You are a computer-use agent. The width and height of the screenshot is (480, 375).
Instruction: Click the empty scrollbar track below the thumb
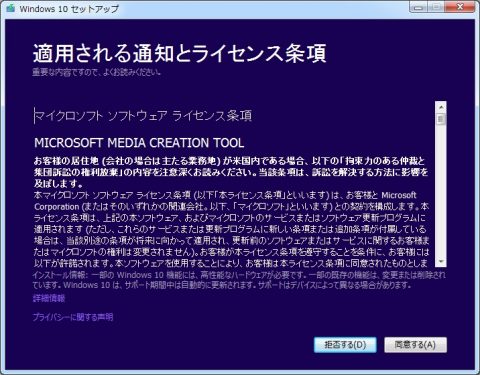(441, 191)
